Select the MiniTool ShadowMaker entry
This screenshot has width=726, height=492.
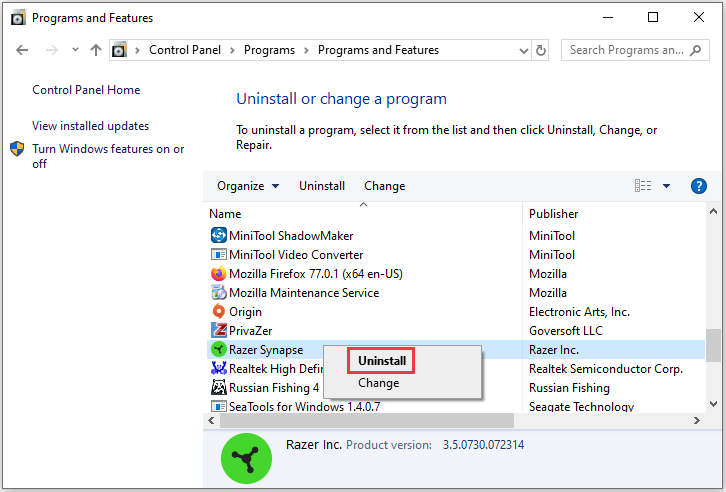pyautogui.click(x=291, y=236)
